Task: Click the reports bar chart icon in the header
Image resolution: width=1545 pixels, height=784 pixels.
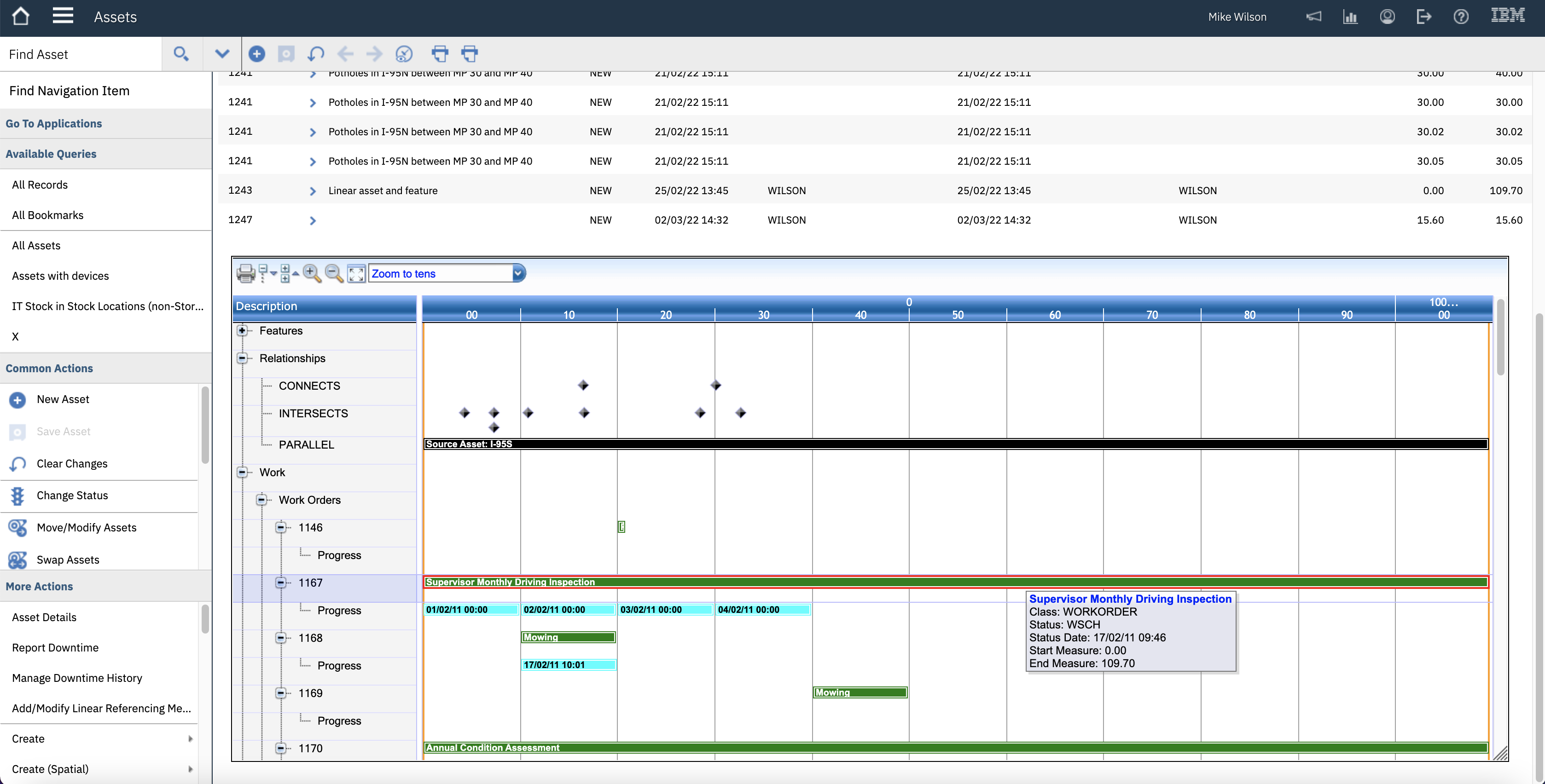Action: coord(1351,16)
